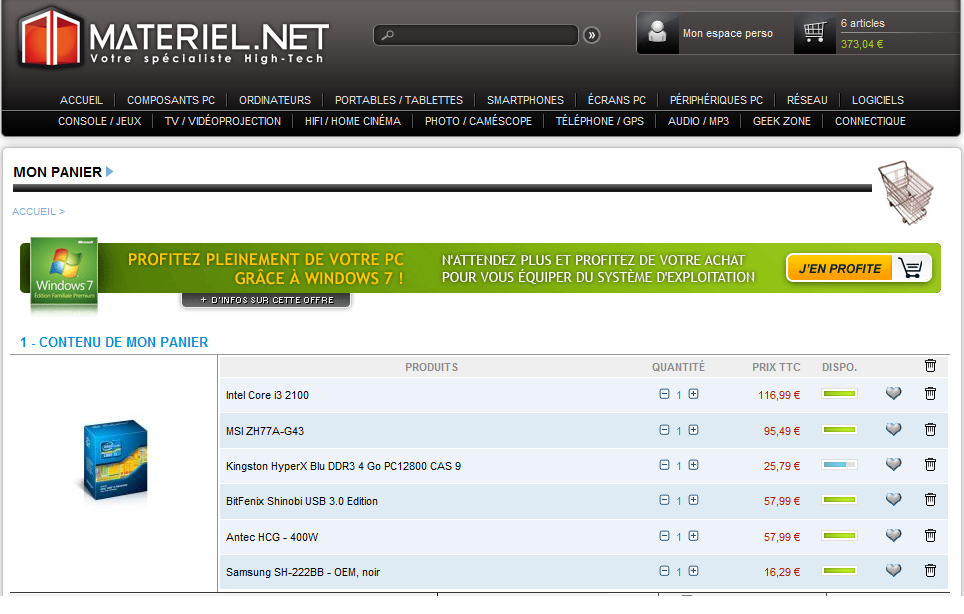Open shopping cart icon in header
Image resolution: width=964 pixels, height=614 pixels.
[x=815, y=33]
